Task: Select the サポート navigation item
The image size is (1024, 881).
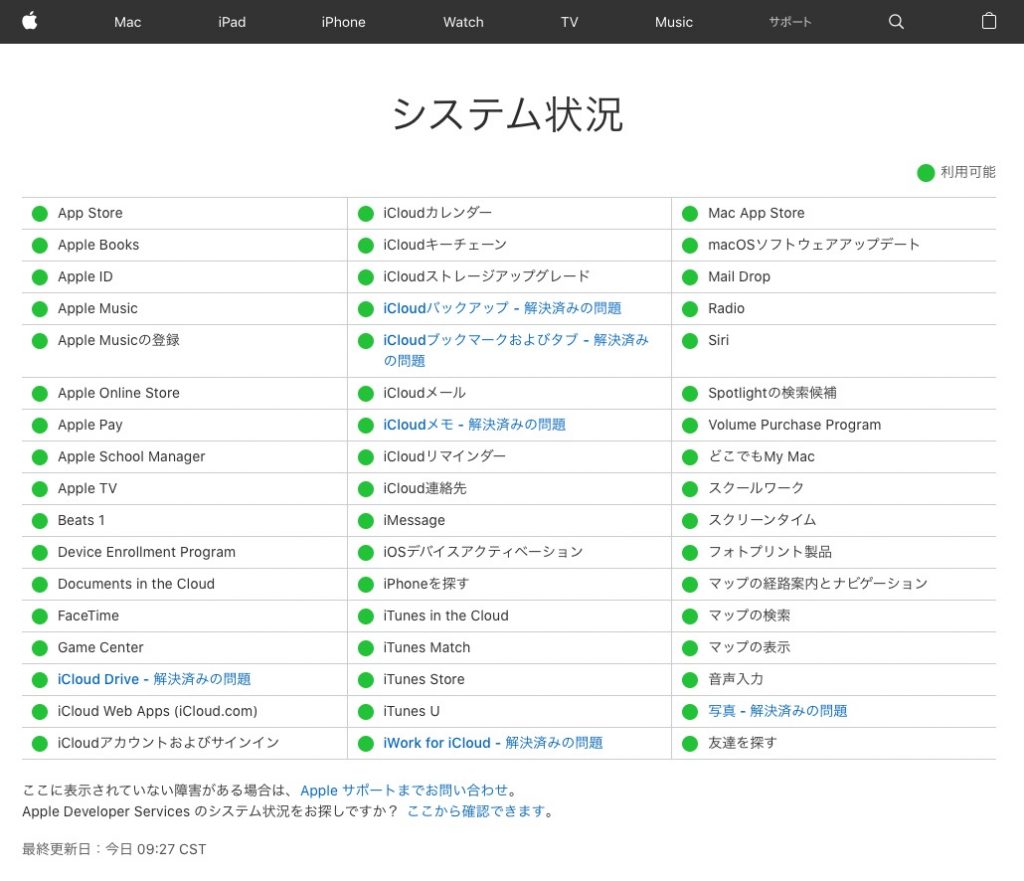Action: click(x=790, y=22)
